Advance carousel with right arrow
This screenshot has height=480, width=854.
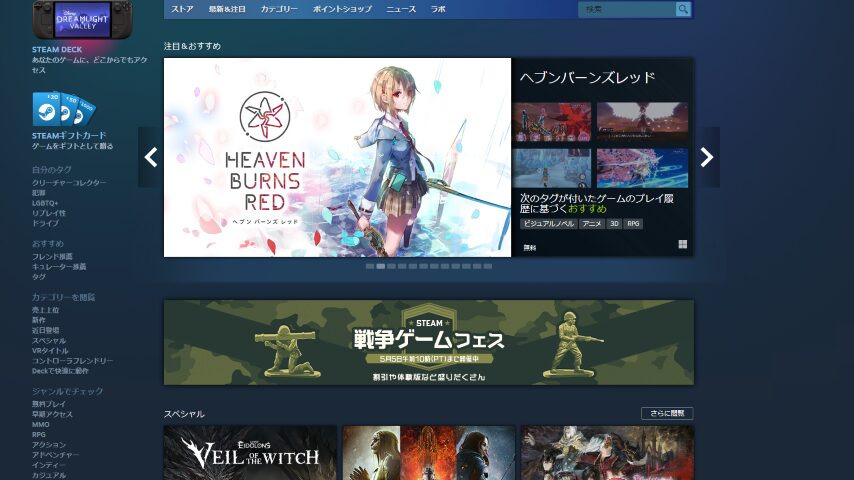(707, 157)
